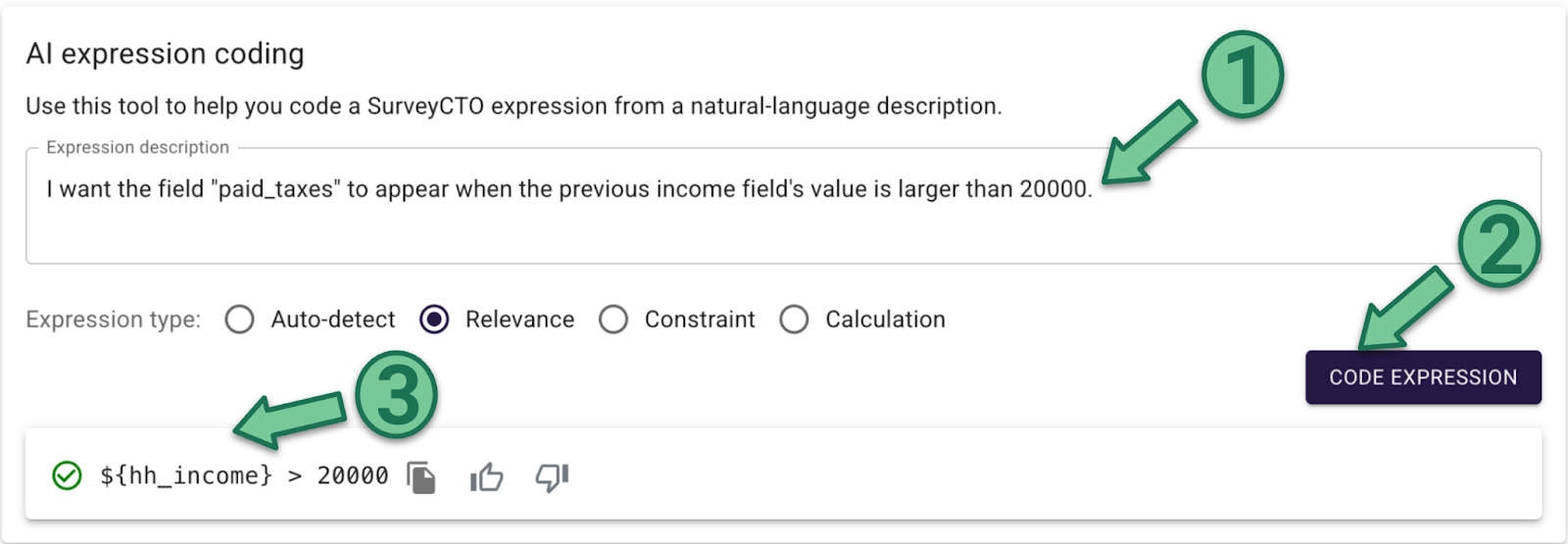Give the expression a thumbs up
Image resolution: width=1568 pixels, height=544 pixels.
(x=486, y=477)
